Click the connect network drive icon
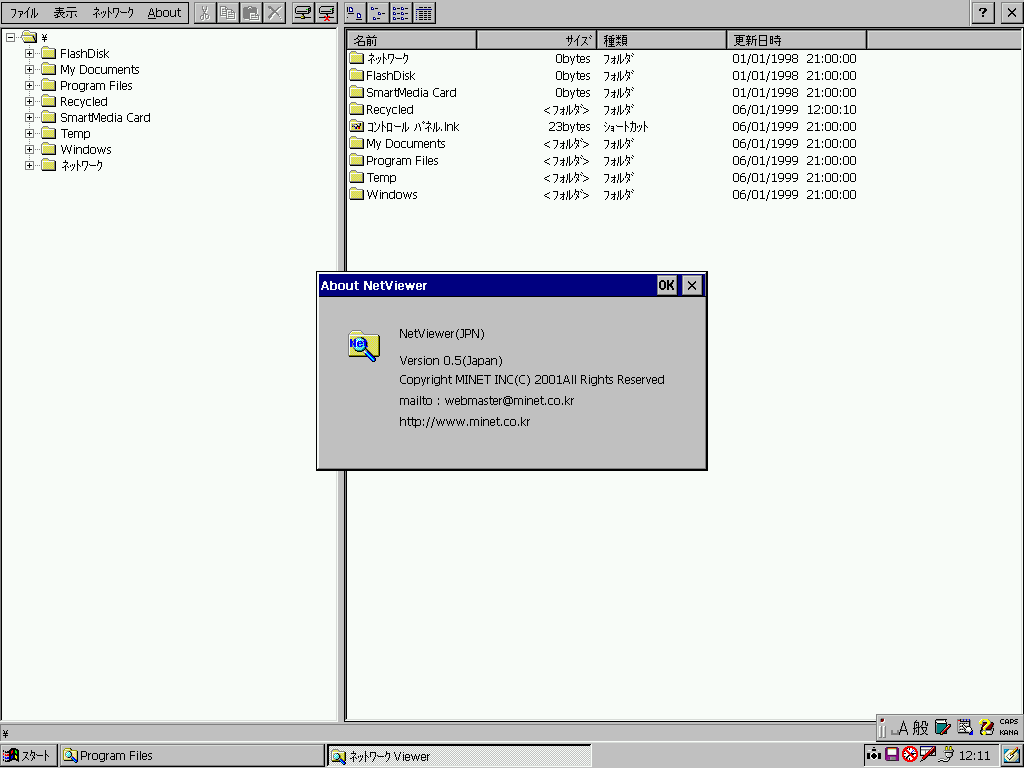 (x=302, y=13)
